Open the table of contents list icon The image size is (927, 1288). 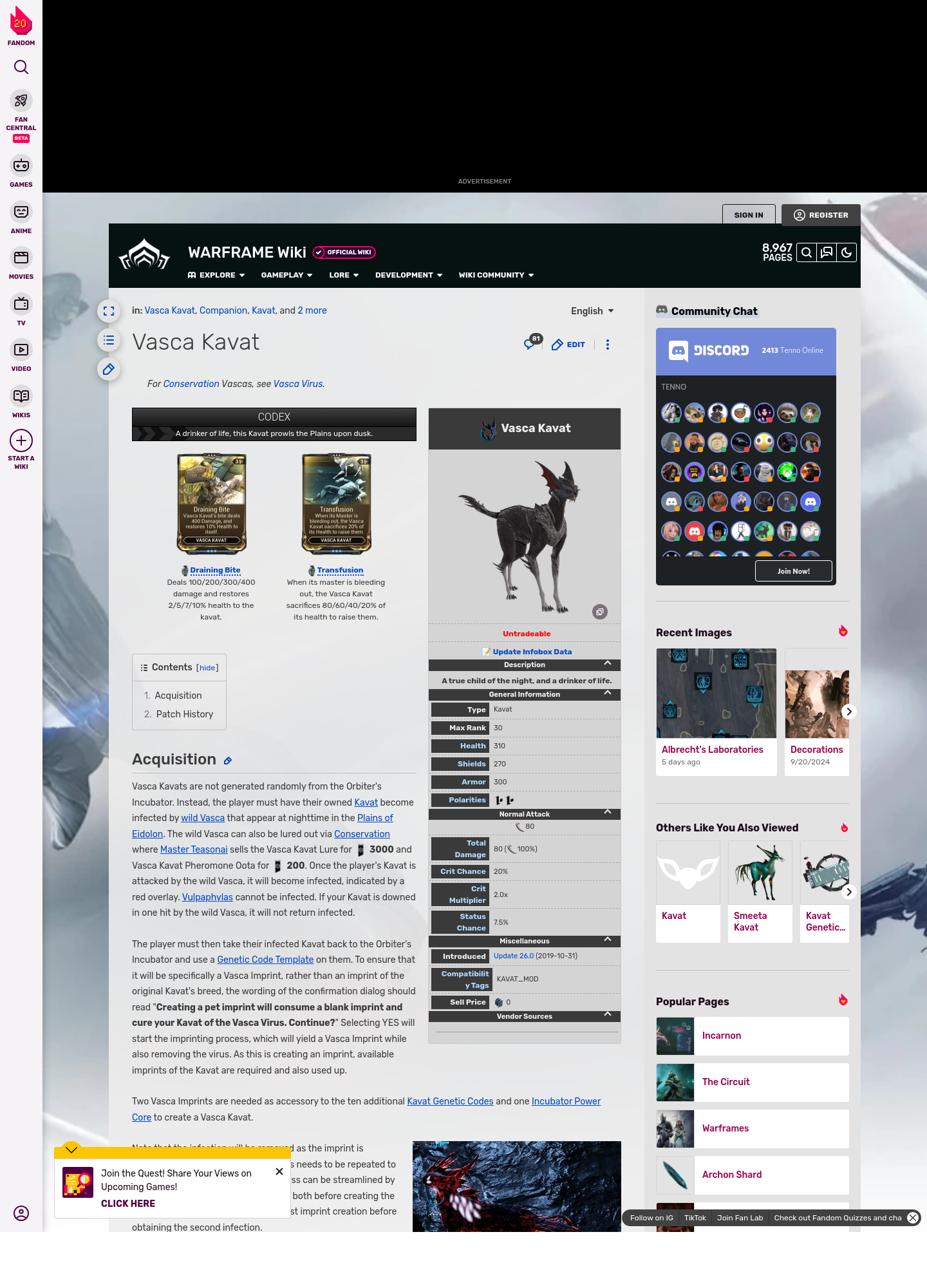coord(109,340)
